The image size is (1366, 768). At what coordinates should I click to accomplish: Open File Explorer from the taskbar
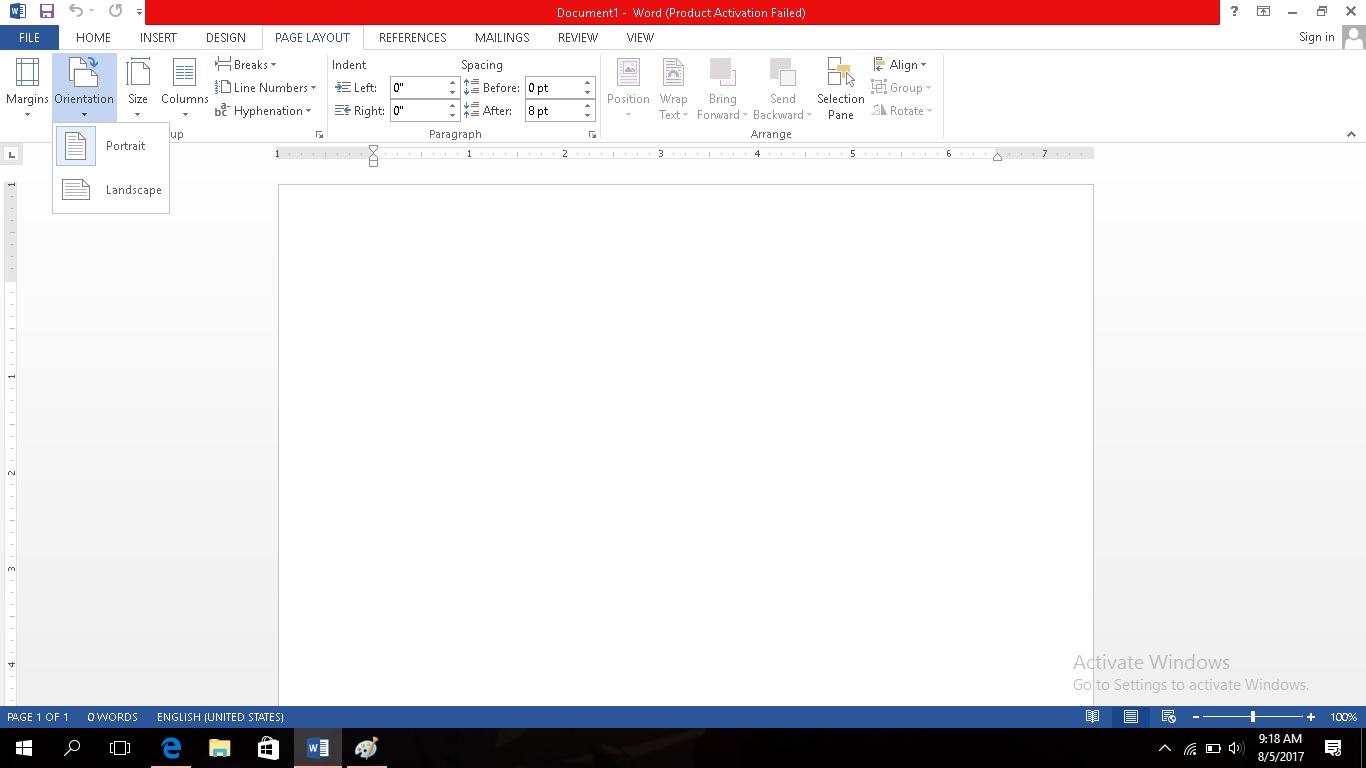[x=219, y=748]
